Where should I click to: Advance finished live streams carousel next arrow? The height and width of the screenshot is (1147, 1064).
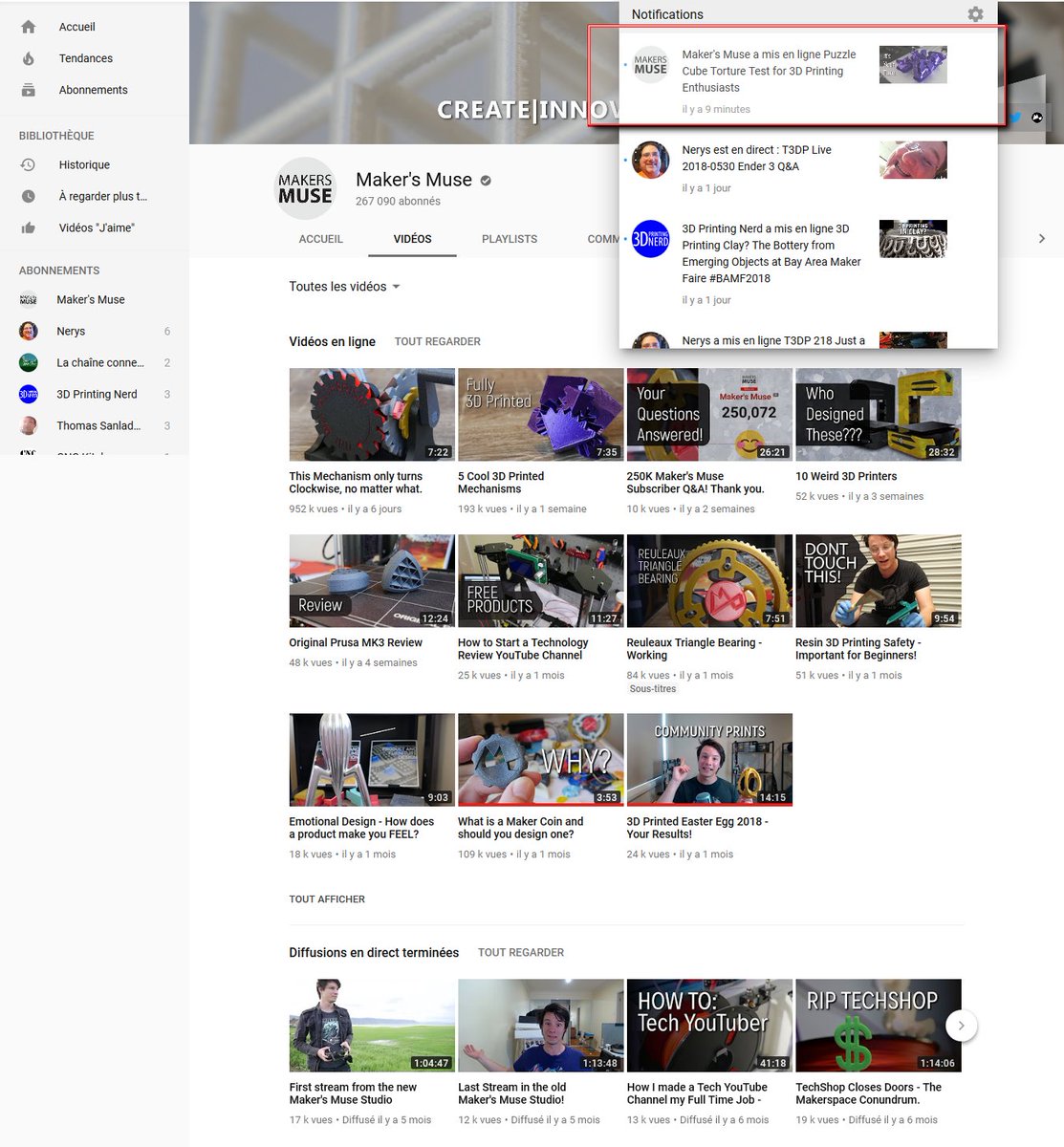pyautogui.click(x=961, y=1026)
